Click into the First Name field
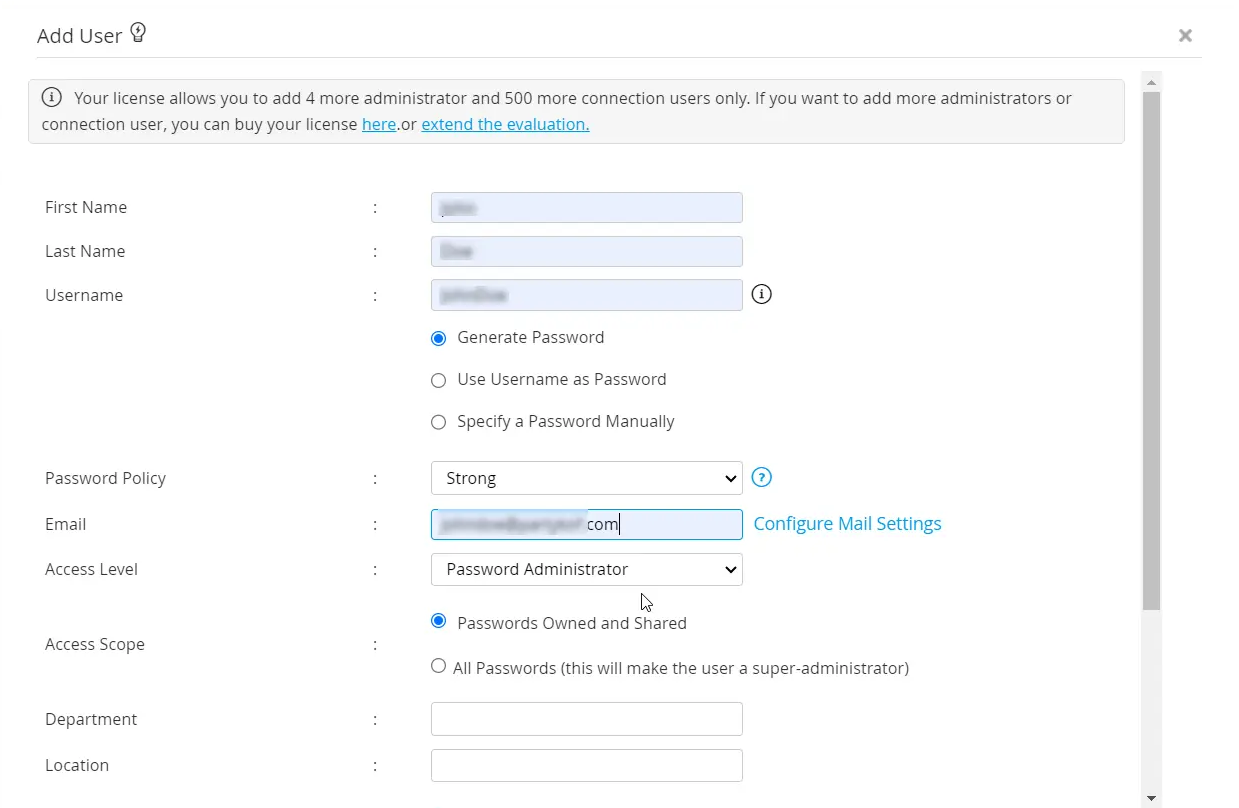 click(x=586, y=207)
